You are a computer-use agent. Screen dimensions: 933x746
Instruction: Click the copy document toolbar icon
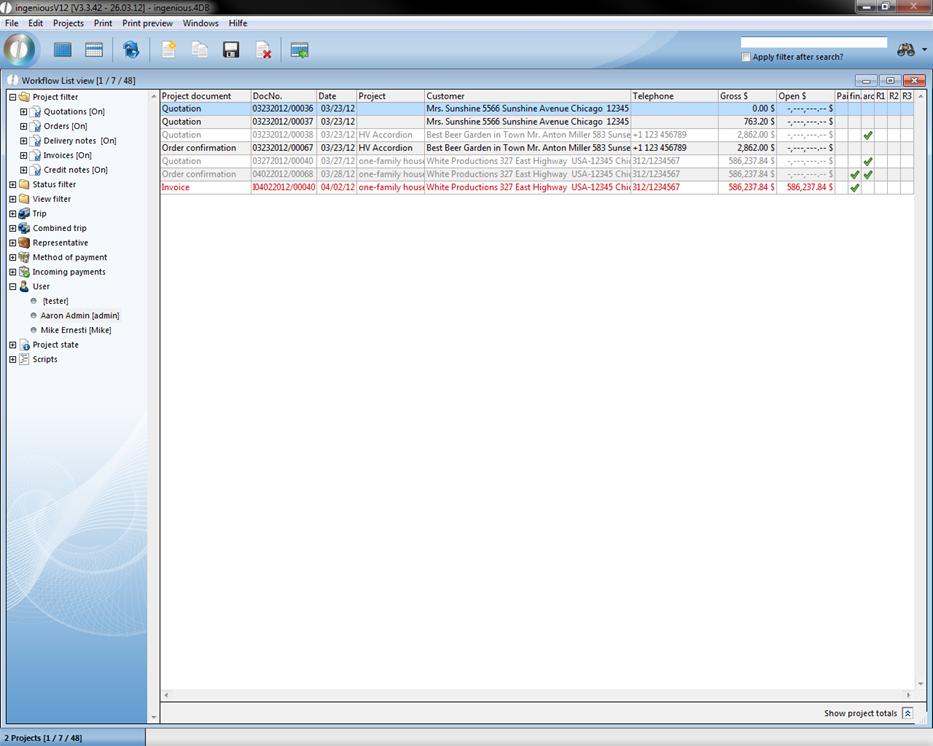(200, 50)
